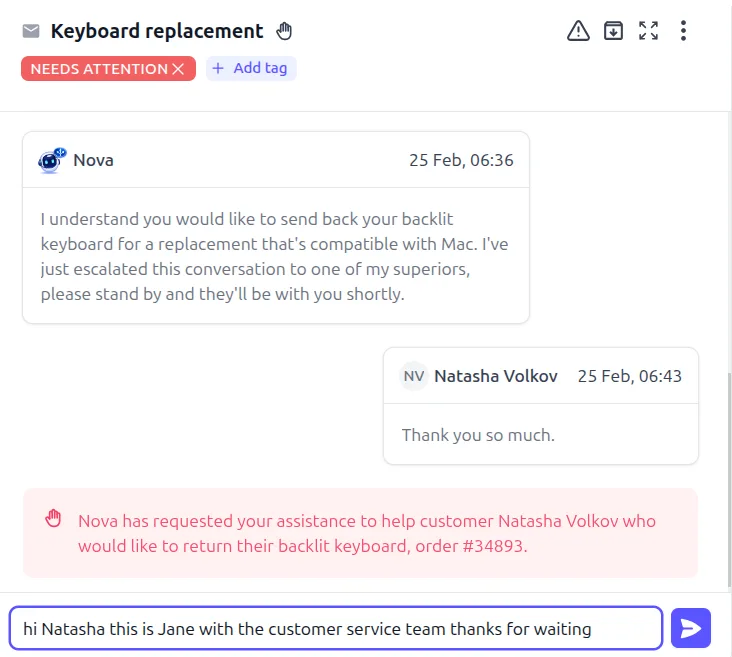Image resolution: width=732 pixels, height=657 pixels.
Task: Open the three-dot more options menu
Action: click(683, 31)
